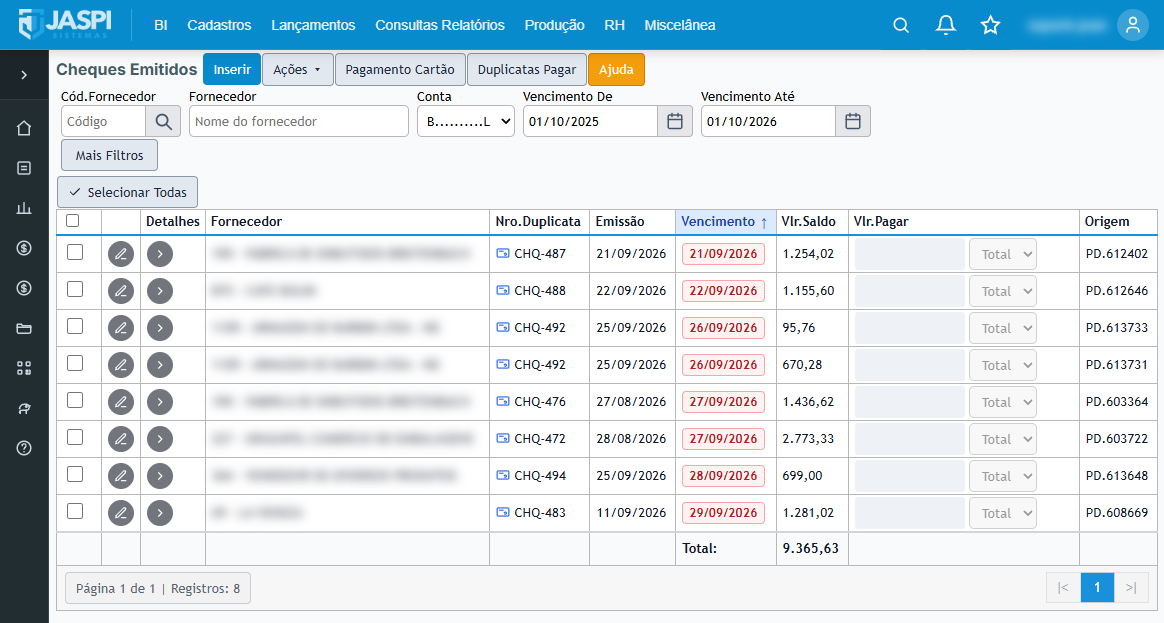The image size is (1164, 623).
Task: Check the CHQ-488 row checkbox
Action: click(75, 290)
